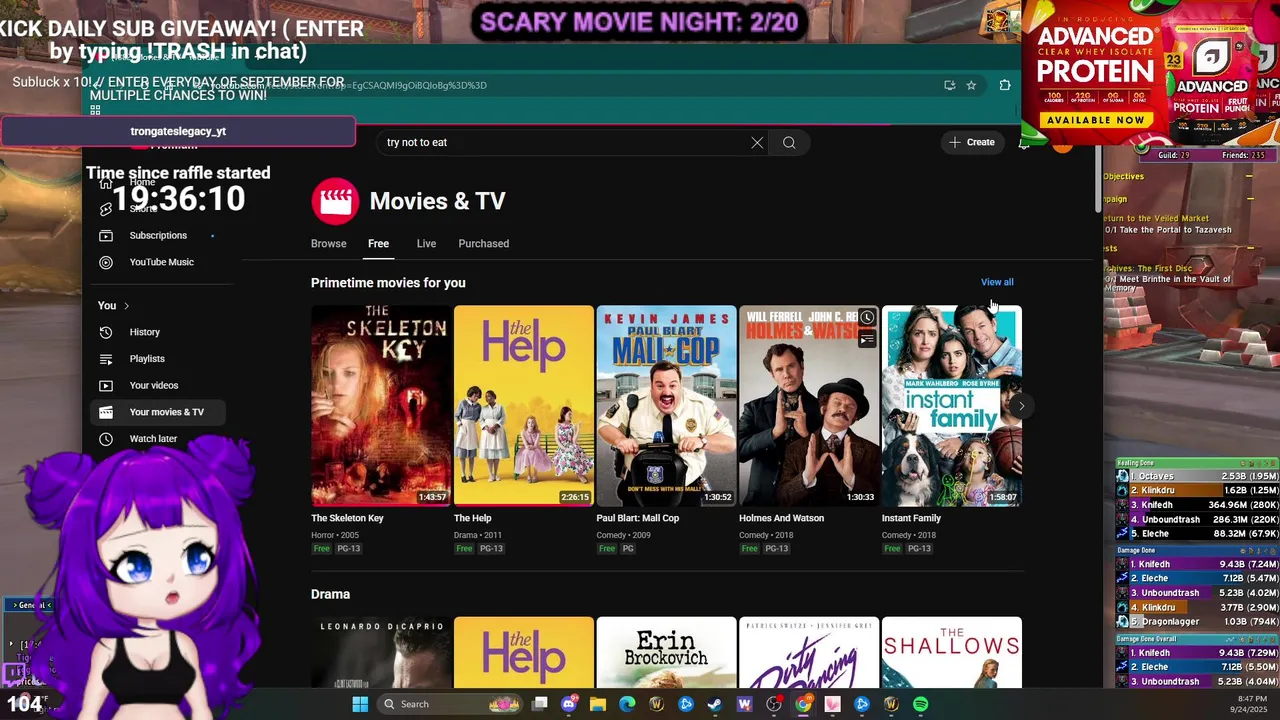Click The Help poster in the Drama row
This screenshot has height=720, width=1280.
pos(523,652)
